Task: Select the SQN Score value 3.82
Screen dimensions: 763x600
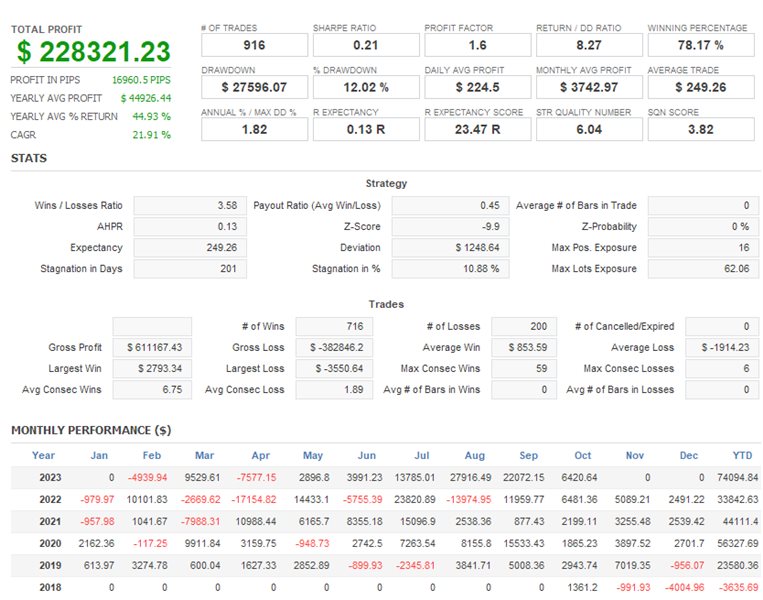Action: pos(701,129)
